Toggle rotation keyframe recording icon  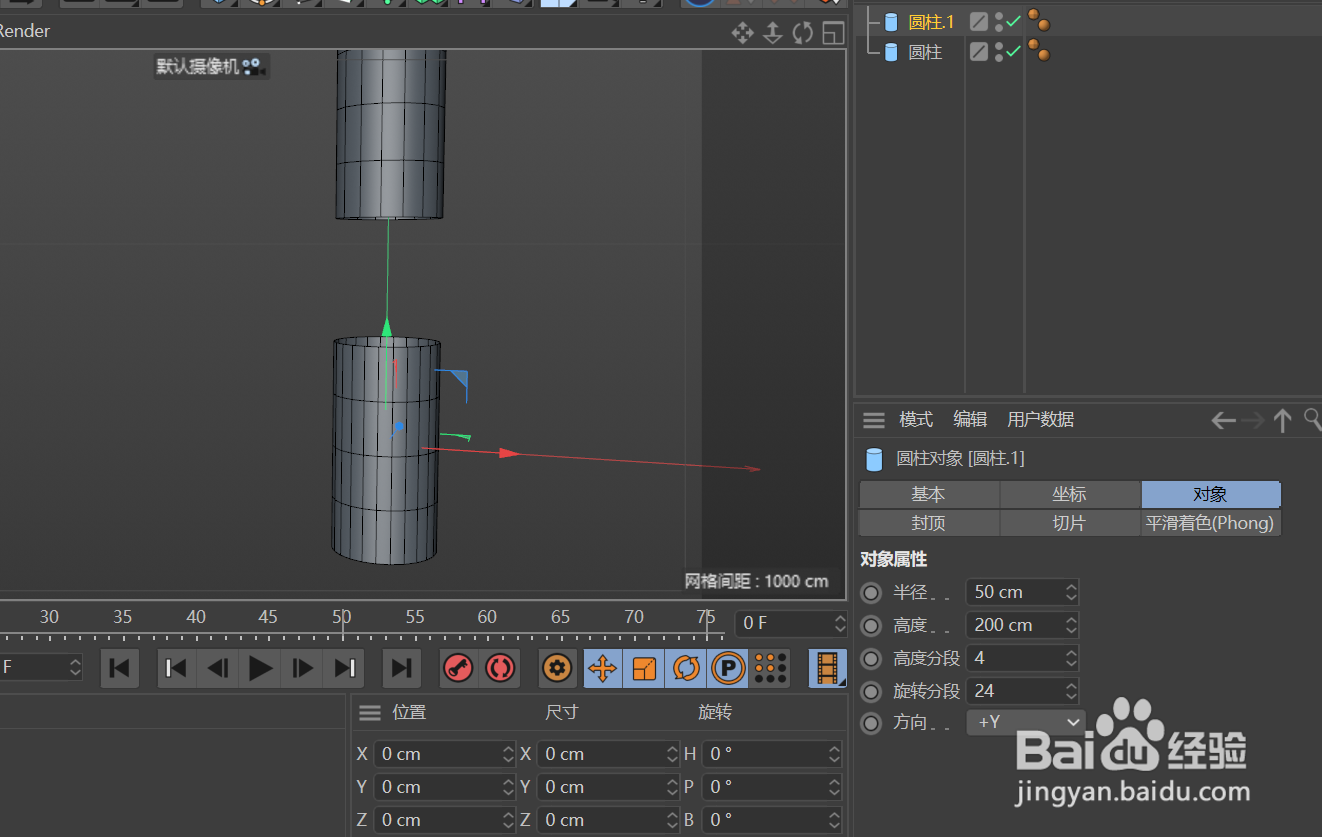(x=686, y=668)
